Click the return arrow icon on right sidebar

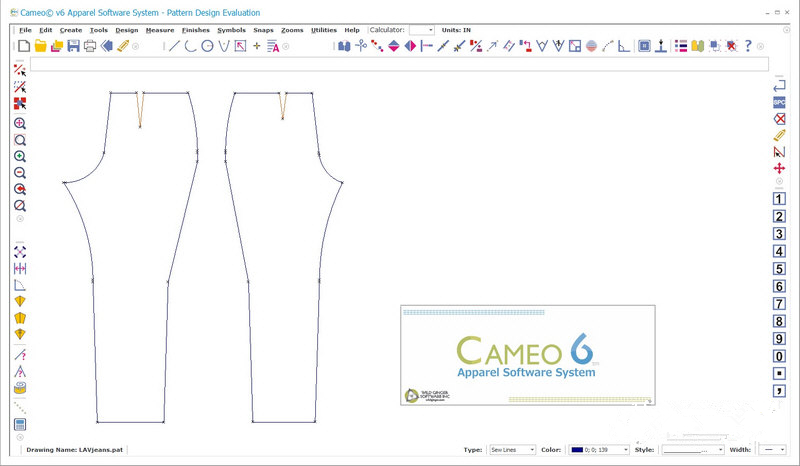(x=779, y=86)
